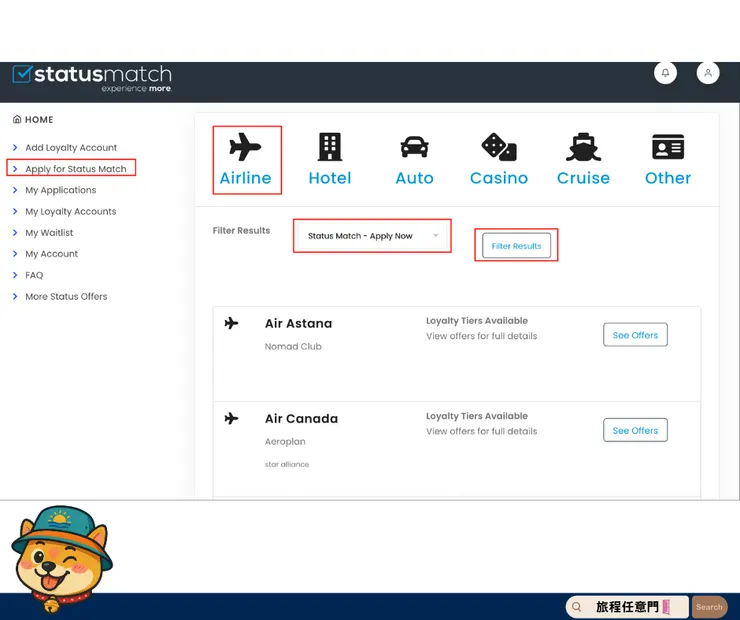Click the Nomad Club program name
740x620 pixels.
(x=293, y=346)
